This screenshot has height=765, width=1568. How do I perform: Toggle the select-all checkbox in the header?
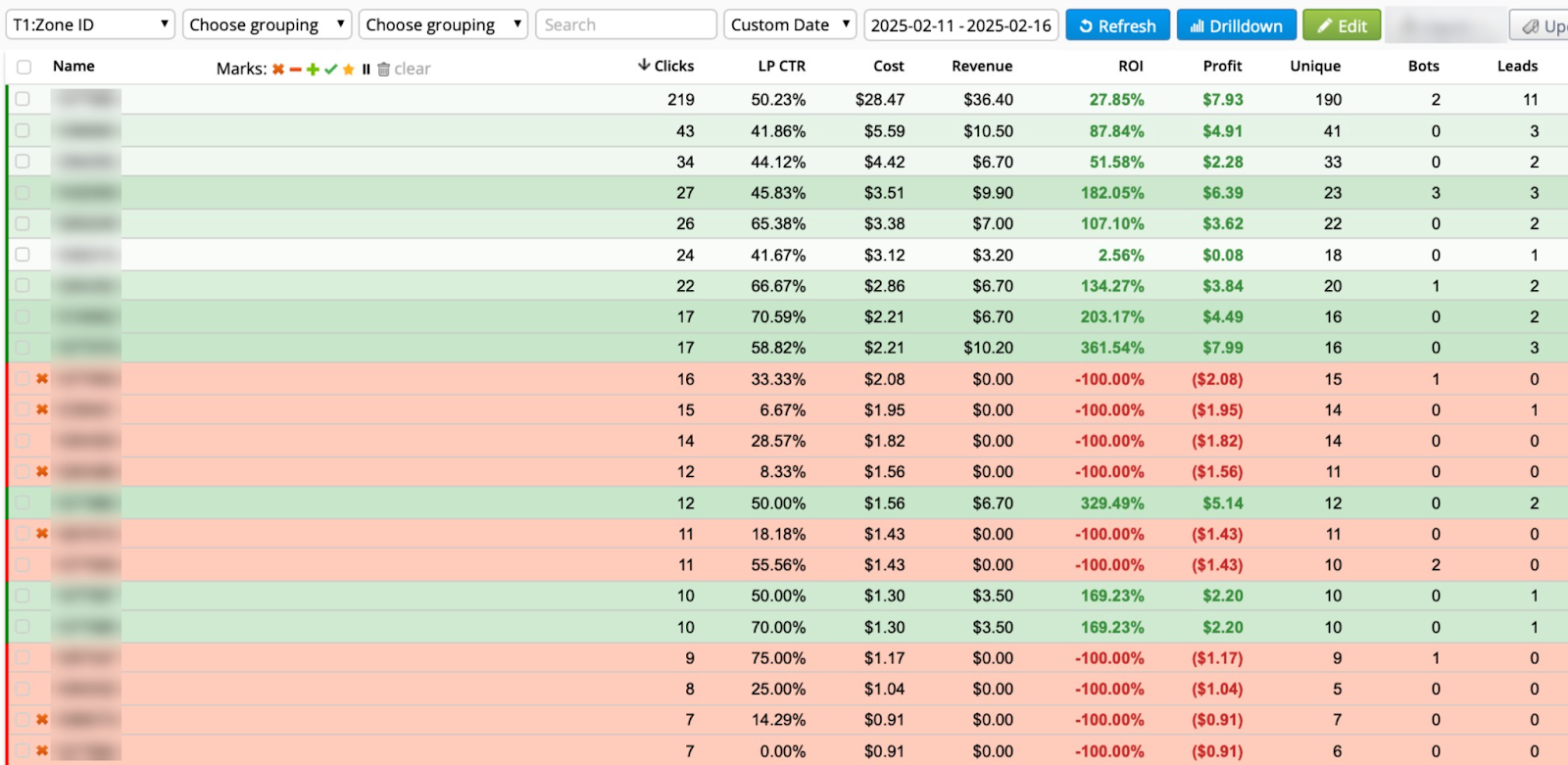tap(24, 67)
